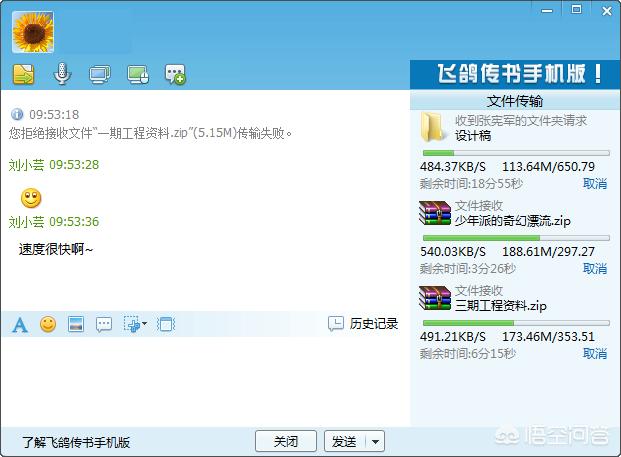Open the emoji picker smiley icon

coord(48,324)
